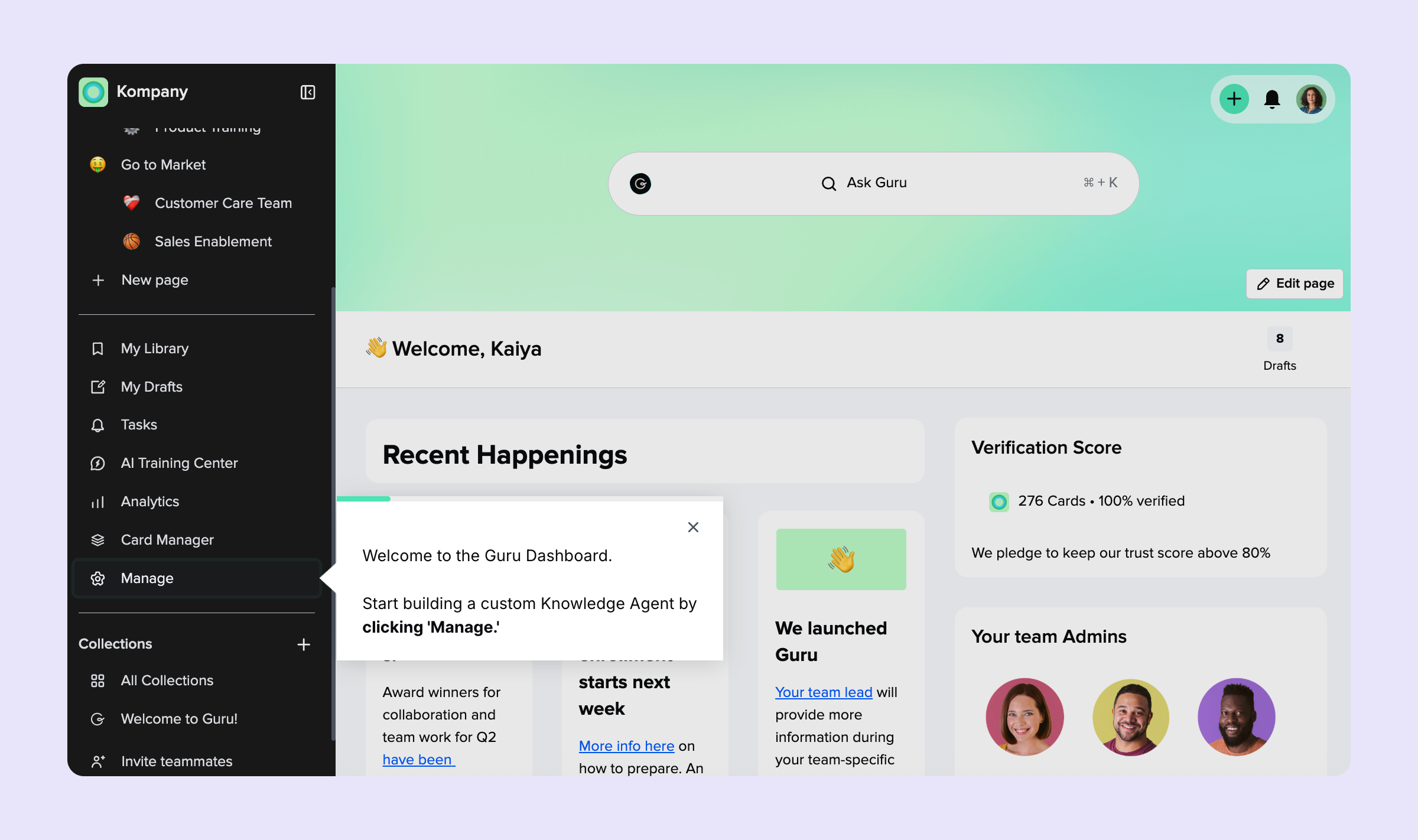This screenshot has width=1418, height=840.
Task: Add a new collection with the plus
Action: pyautogui.click(x=303, y=644)
